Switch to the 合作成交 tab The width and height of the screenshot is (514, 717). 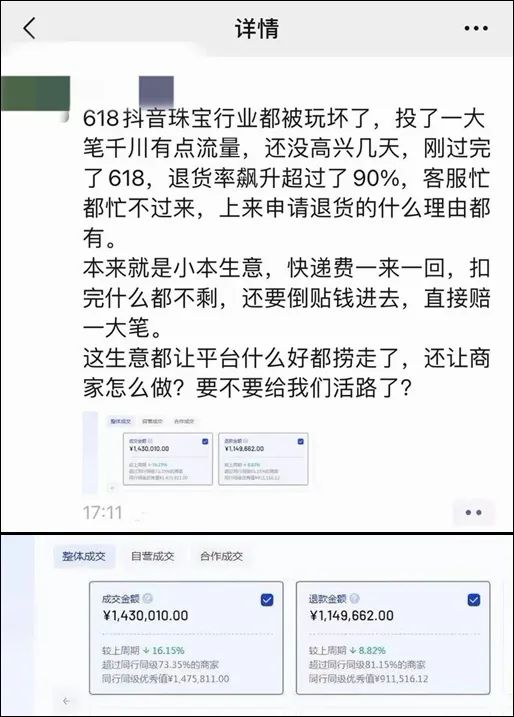point(221,556)
